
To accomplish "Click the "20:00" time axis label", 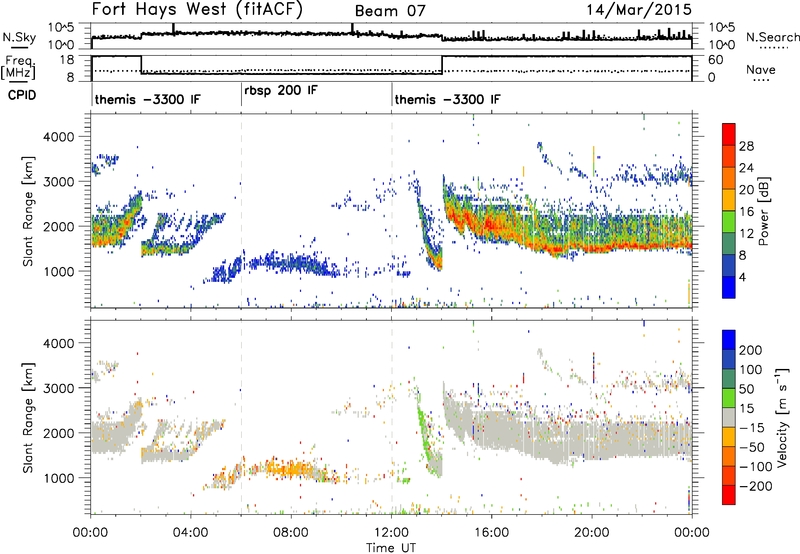I will click(x=591, y=533).
